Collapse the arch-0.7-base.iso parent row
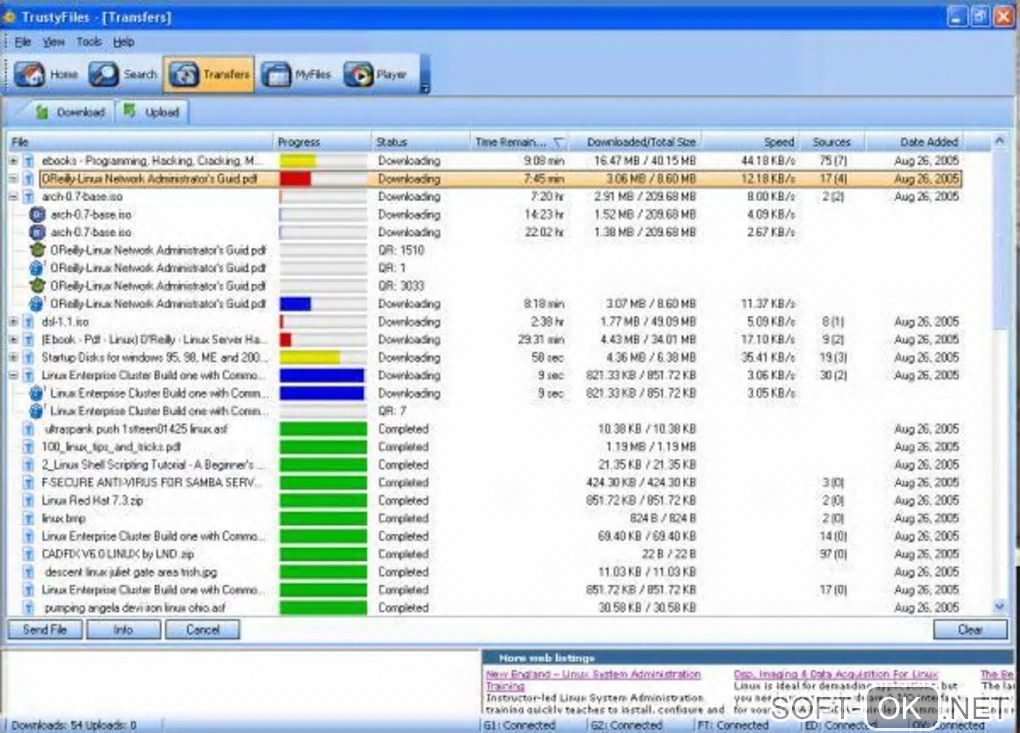This screenshot has height=733, width=1020. point(14,196)
